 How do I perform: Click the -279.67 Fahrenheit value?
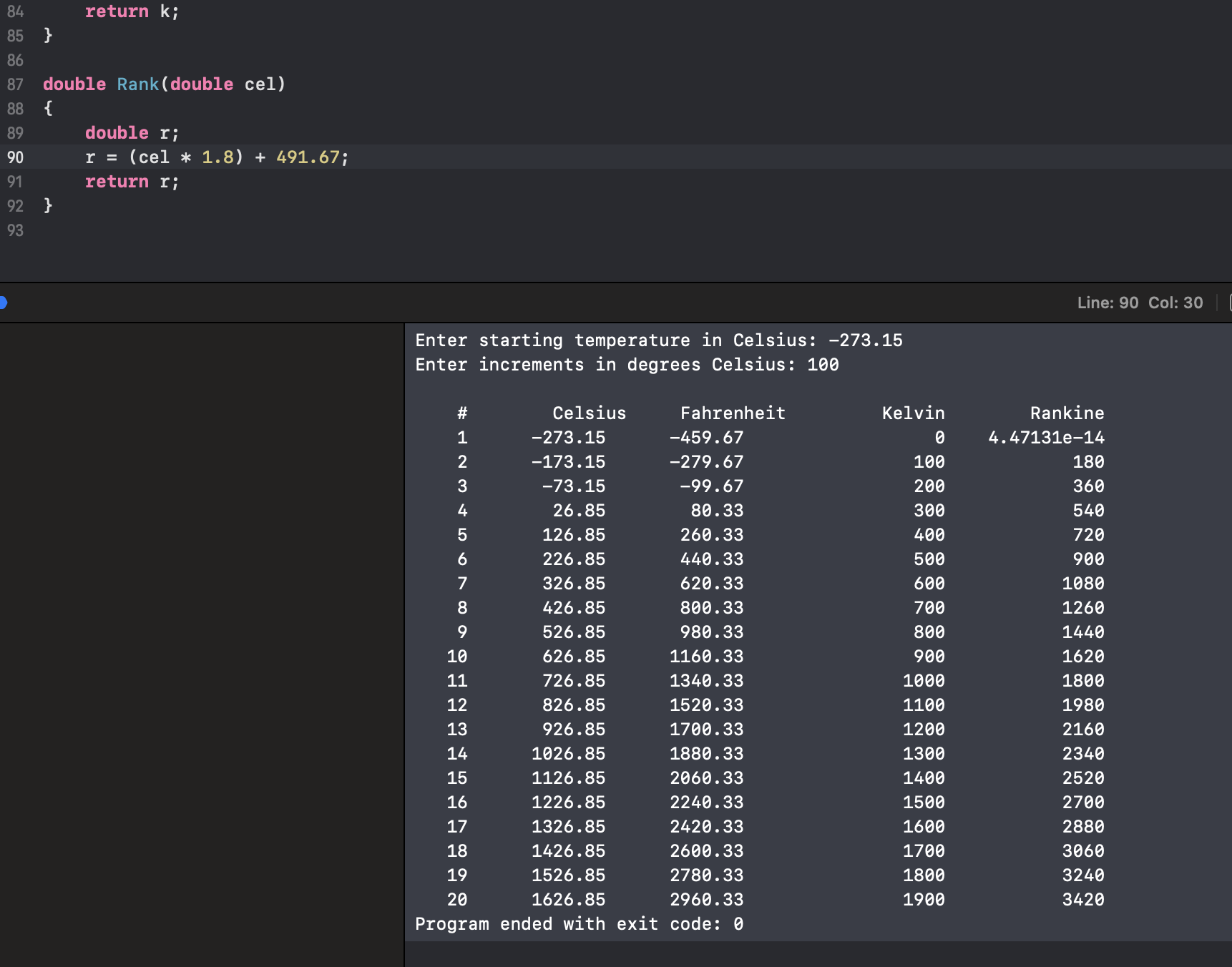pos(706,462)
